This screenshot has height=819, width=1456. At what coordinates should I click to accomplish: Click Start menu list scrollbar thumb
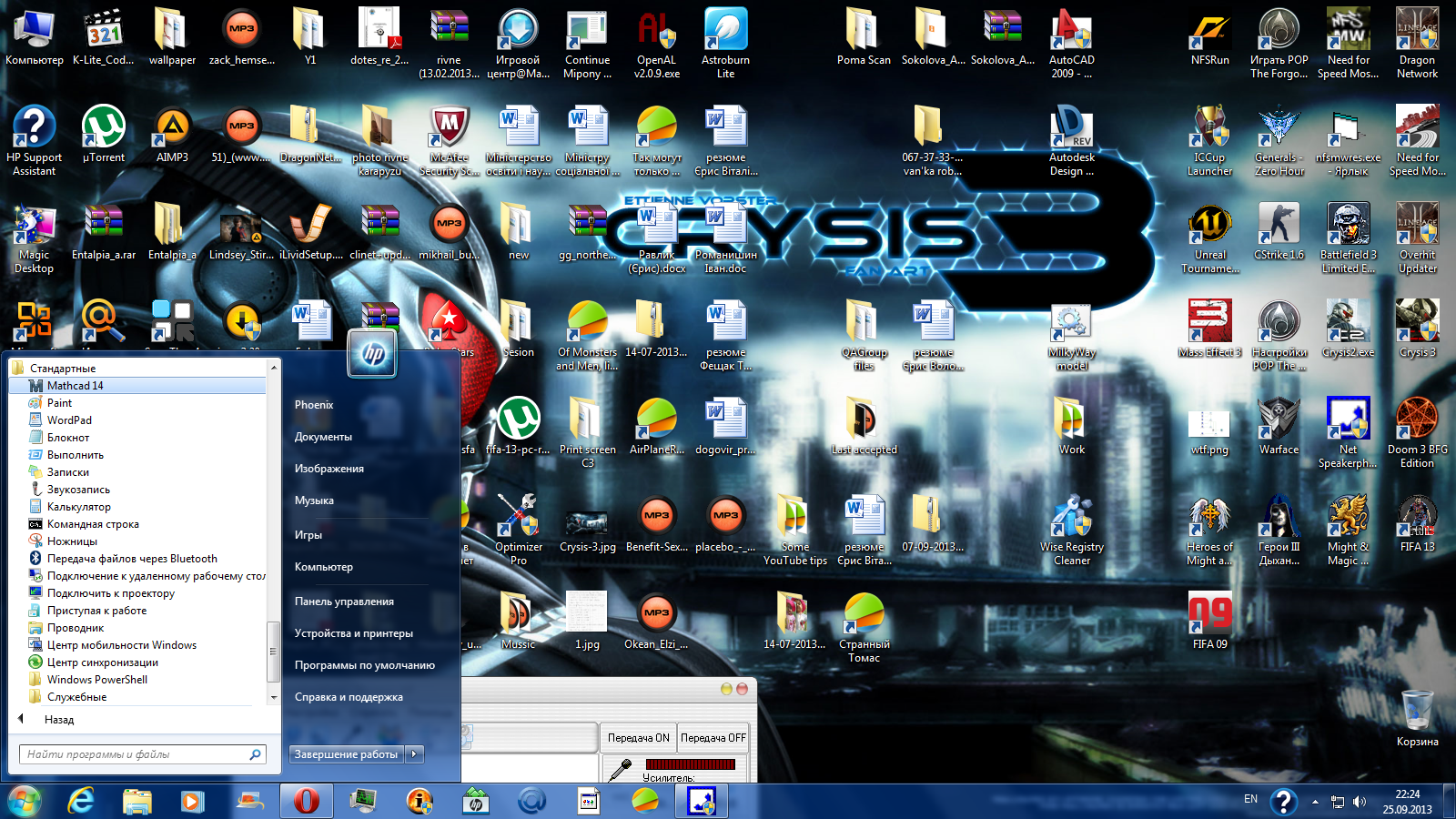pyautogui.click(x=273, y=652)
